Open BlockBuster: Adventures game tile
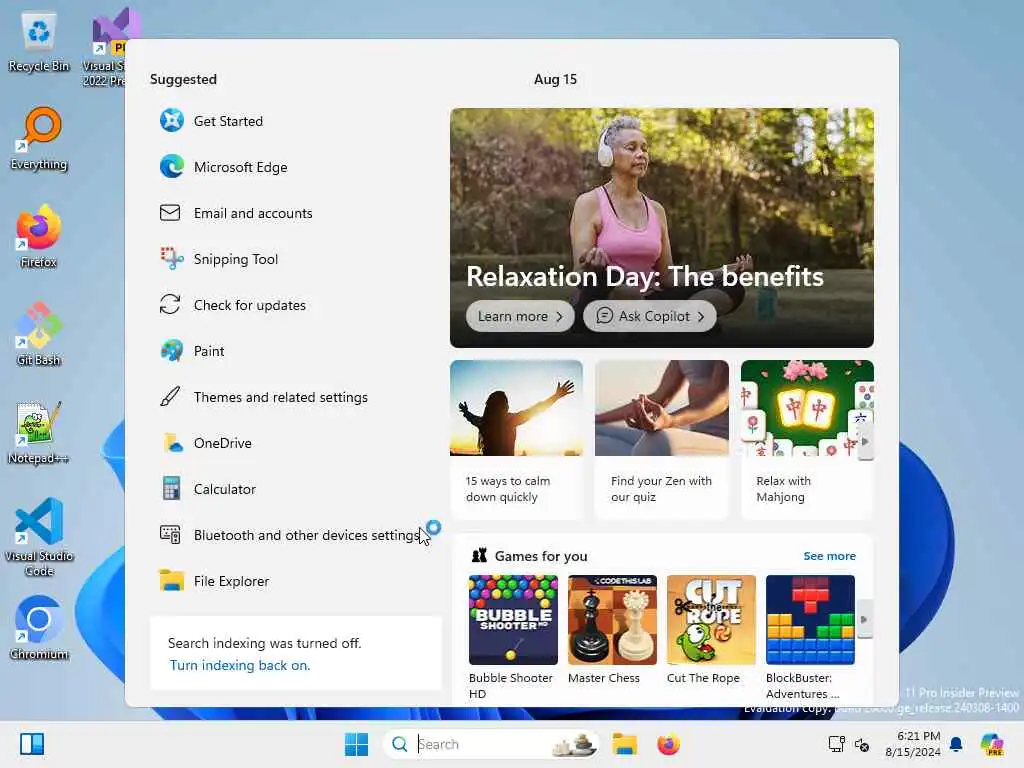Screen dimensions: 1024x768 point(810,637)
